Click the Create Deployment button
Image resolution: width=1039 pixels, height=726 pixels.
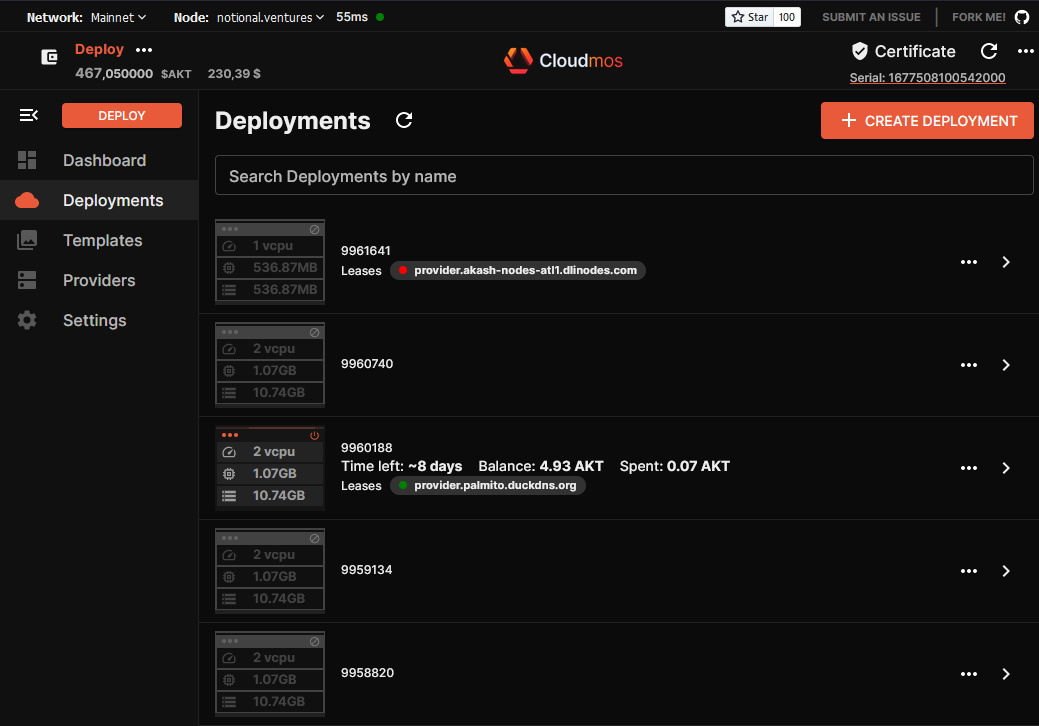coord(927,121)
